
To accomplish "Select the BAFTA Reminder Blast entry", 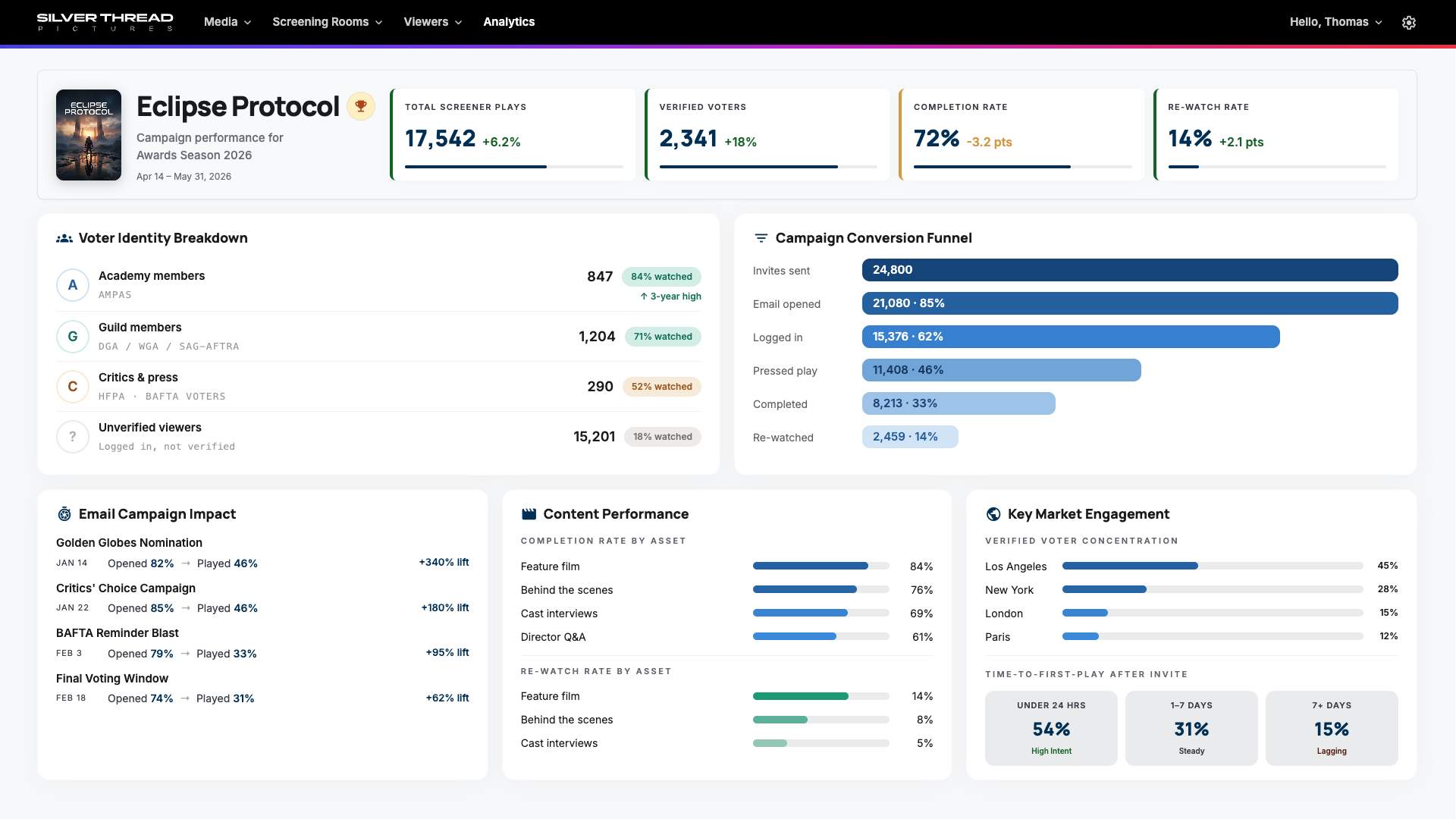I will coord(262,643).
